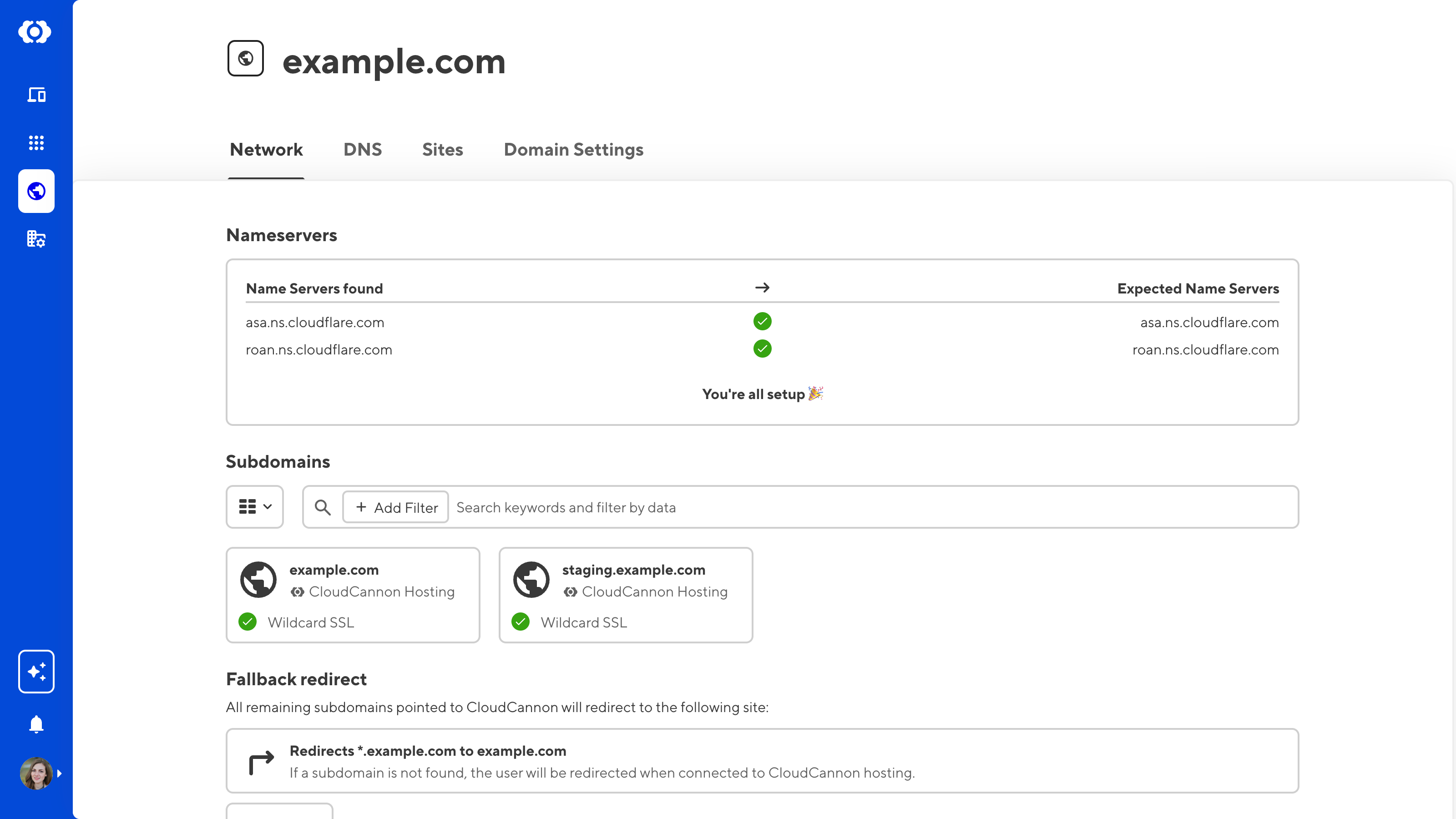Click the CloudCannon logo in sidebar

(x=35, y=32)
